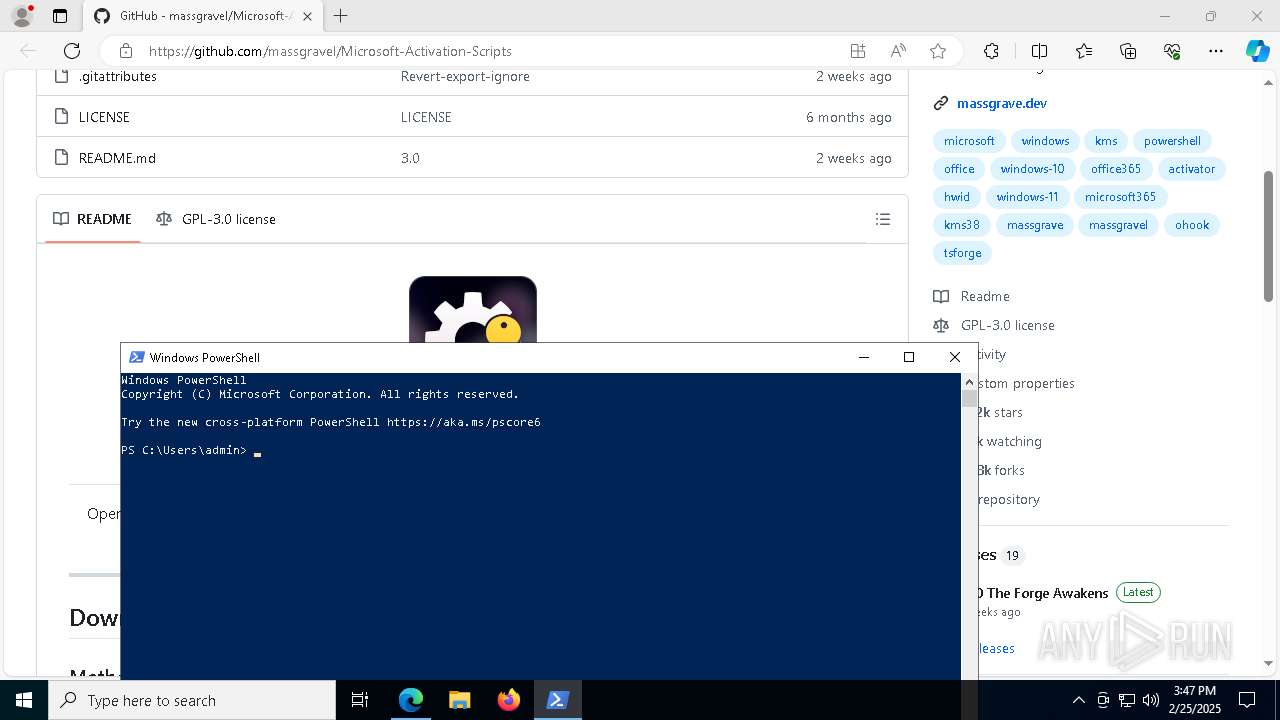This screenshot has width=1280, height=720.
Task: Select the microsoft365 topic tag
Action: click(x=1120, y=197)
